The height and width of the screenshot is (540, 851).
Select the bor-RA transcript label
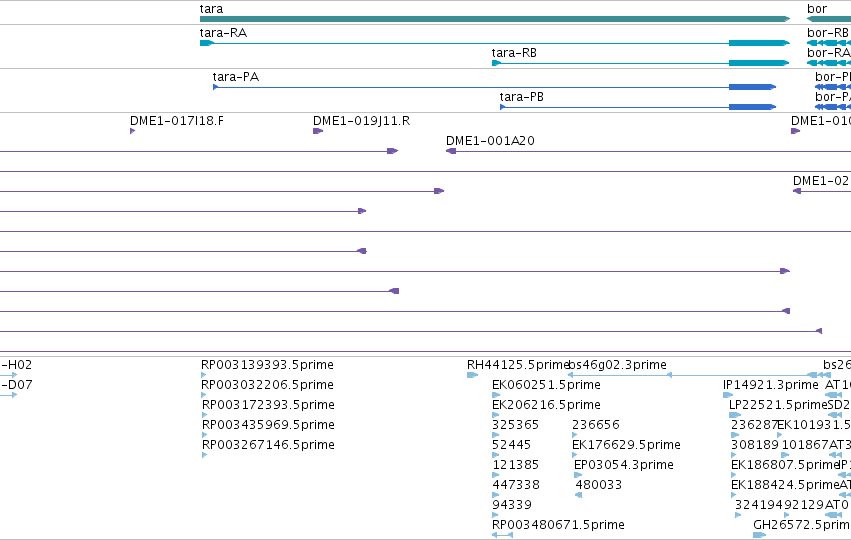[828, 53]
